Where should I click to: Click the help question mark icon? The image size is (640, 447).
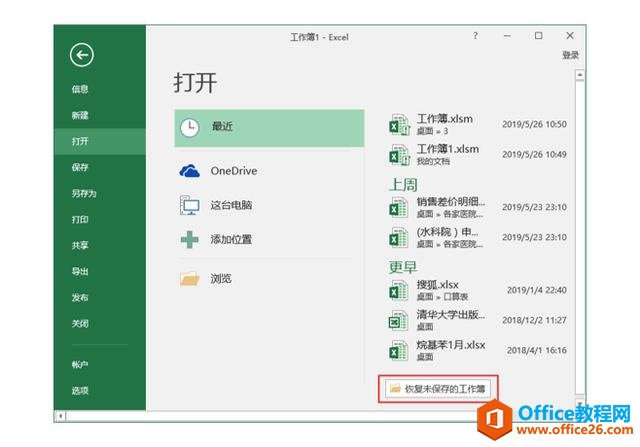click(x=476, y=36)
